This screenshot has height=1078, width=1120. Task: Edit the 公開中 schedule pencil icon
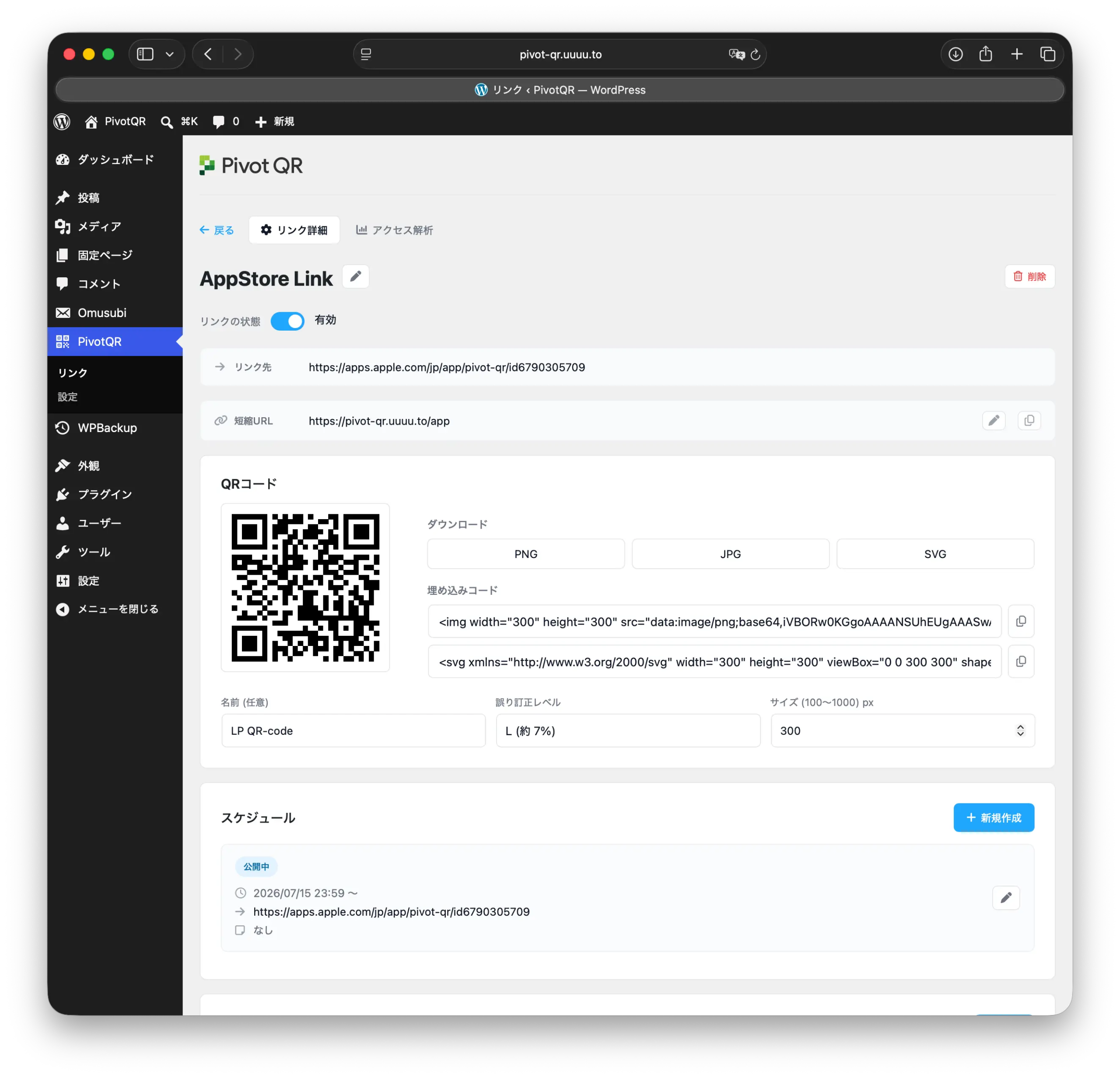point(1006,897)
